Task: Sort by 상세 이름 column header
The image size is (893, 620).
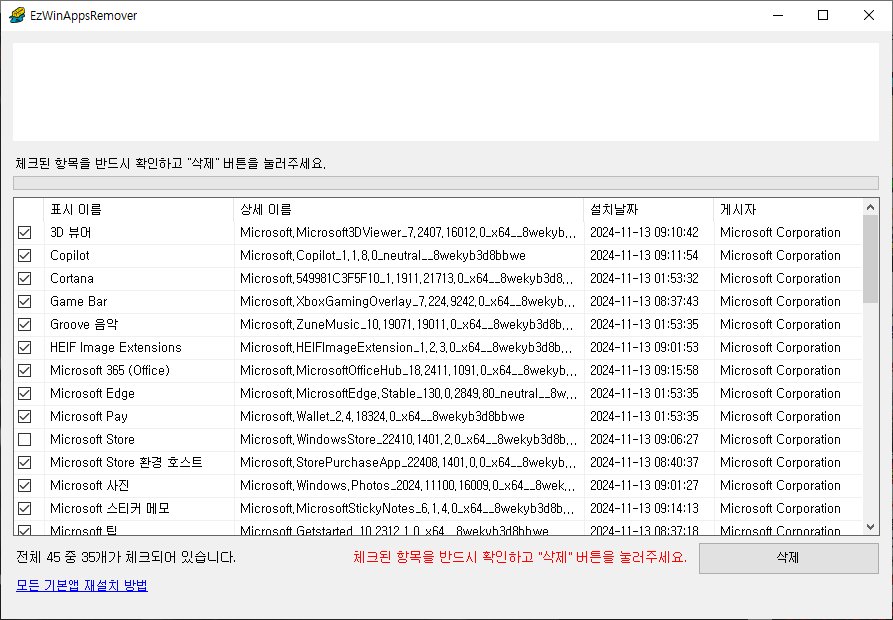Action: point(408,210)
